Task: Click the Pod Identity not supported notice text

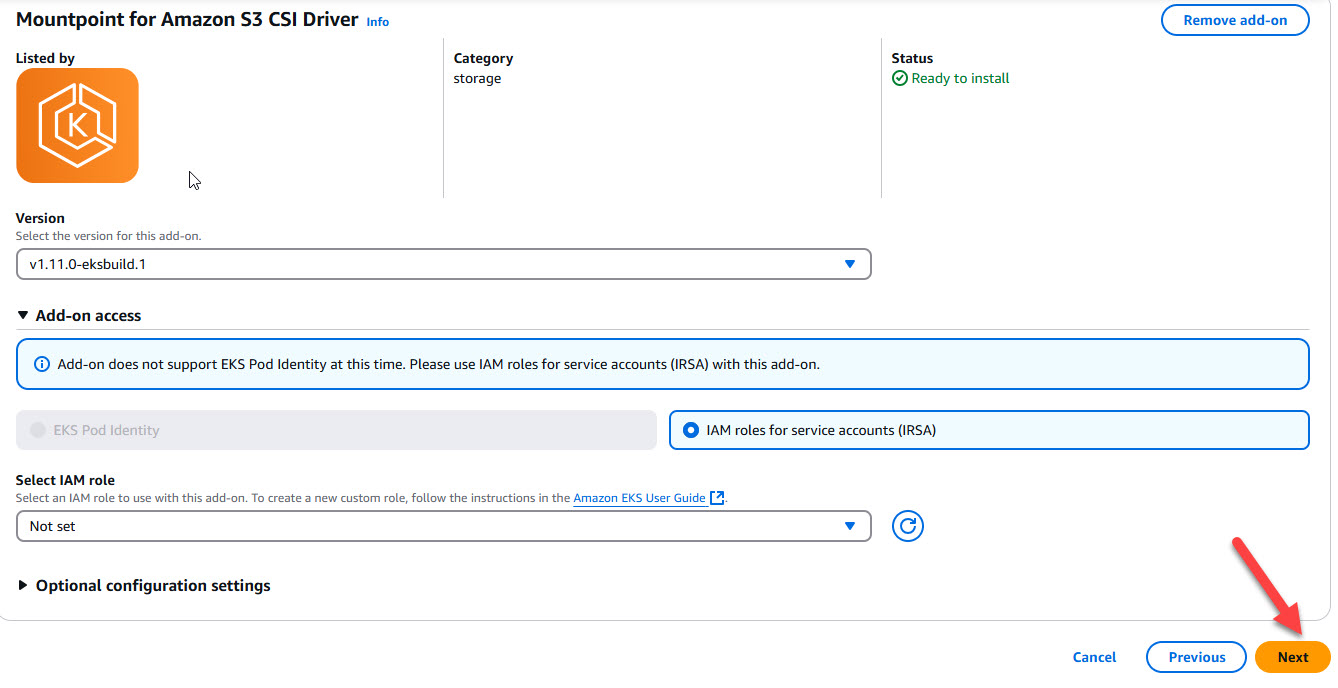Action: tap(438, 364)
